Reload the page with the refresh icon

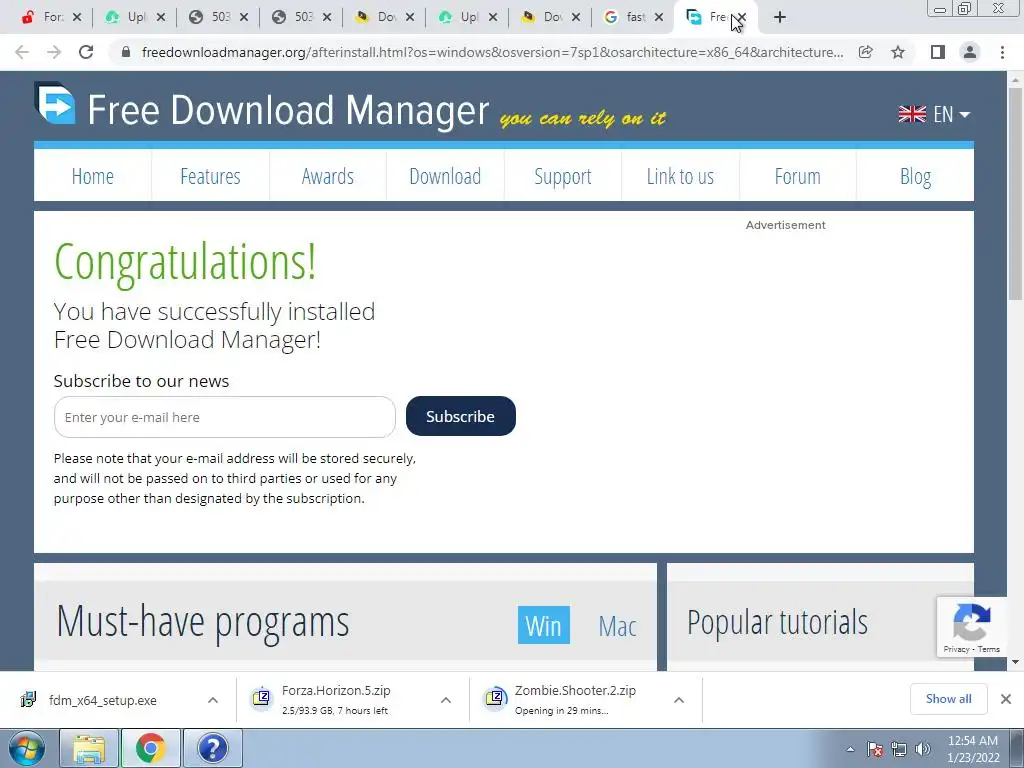click(86, 52)
